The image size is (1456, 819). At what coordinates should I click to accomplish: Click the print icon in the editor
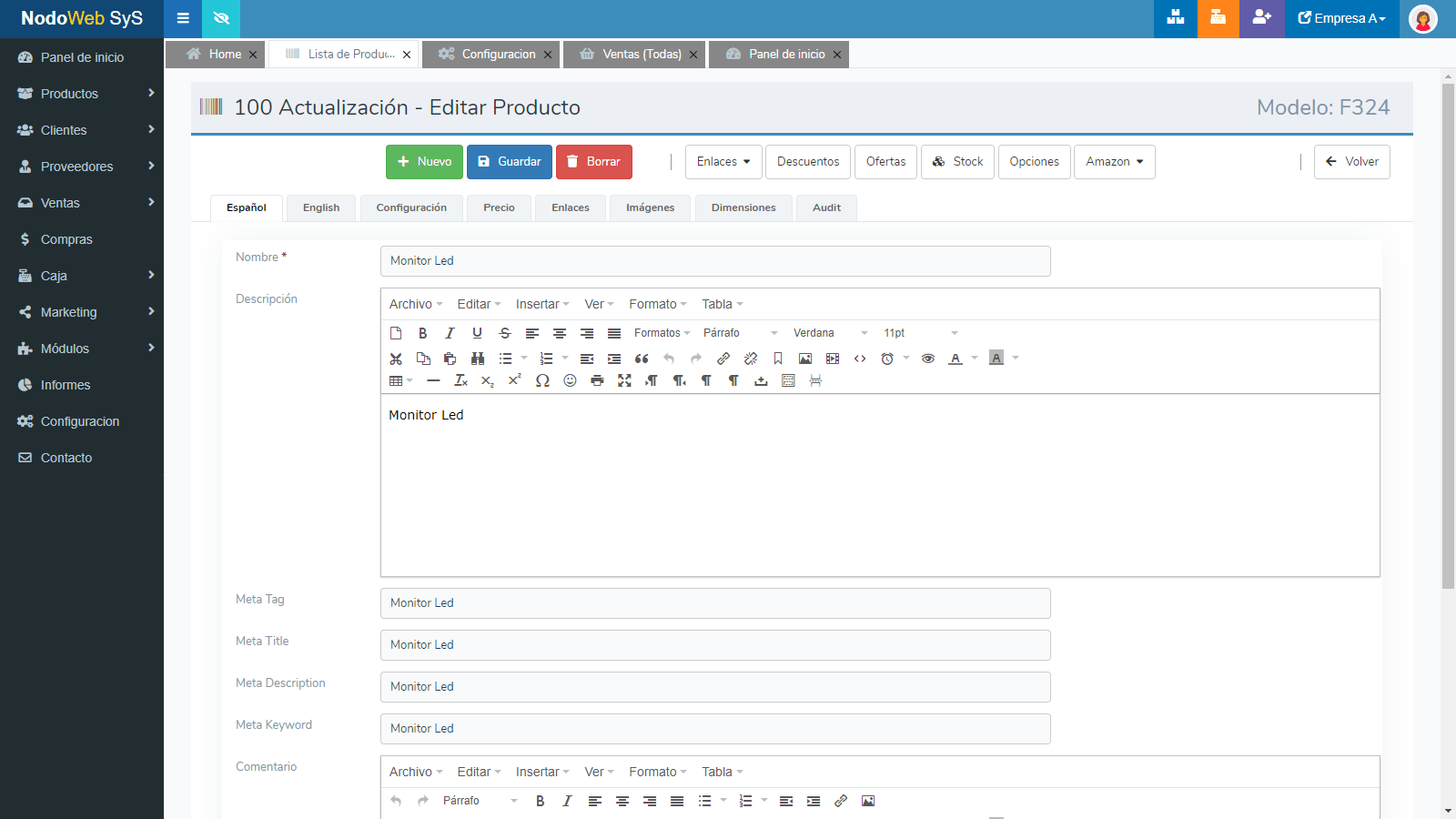coord(597,380)
